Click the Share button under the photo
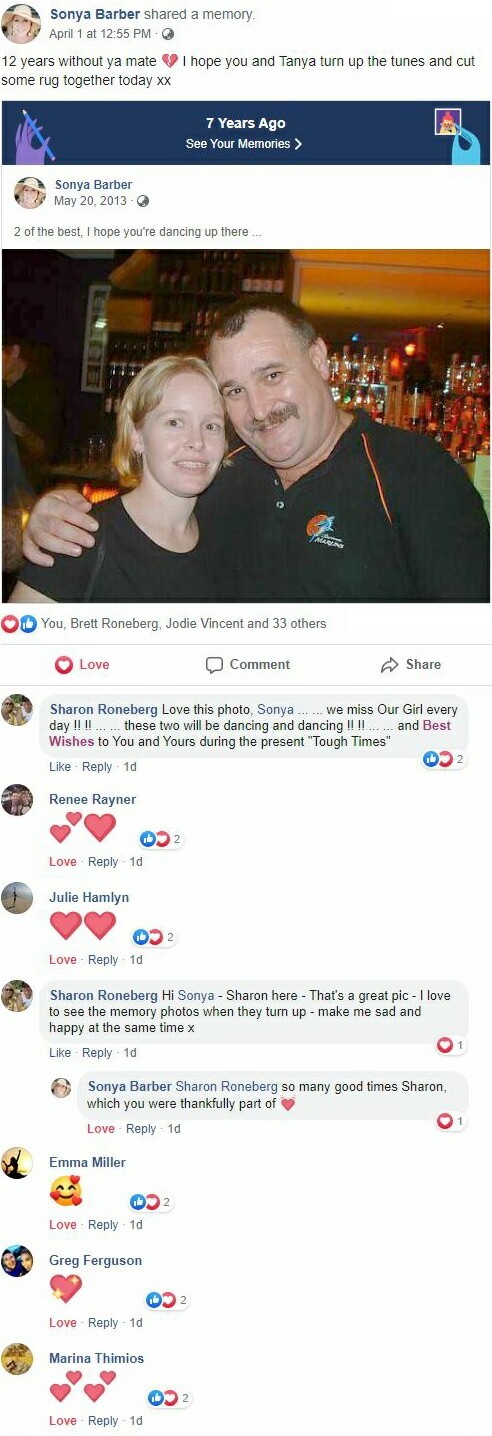492x1436 pixels. (410, 664)
